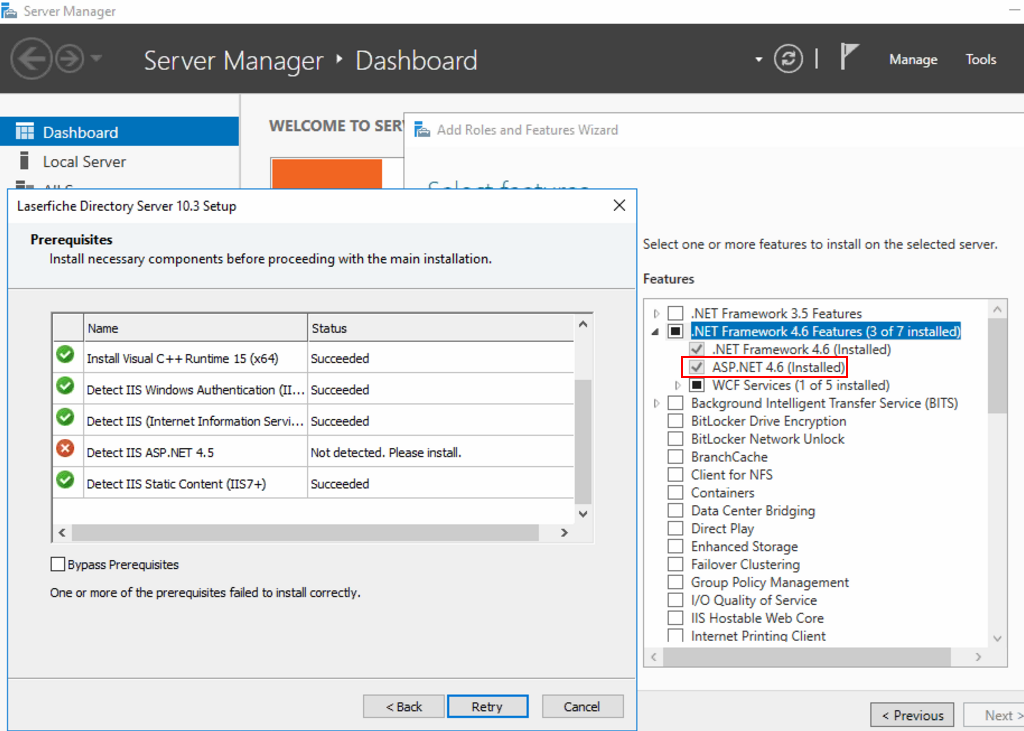
Task: Click Previous in the Features wizard
Action: pyautogui.click(x=912, y=715)
